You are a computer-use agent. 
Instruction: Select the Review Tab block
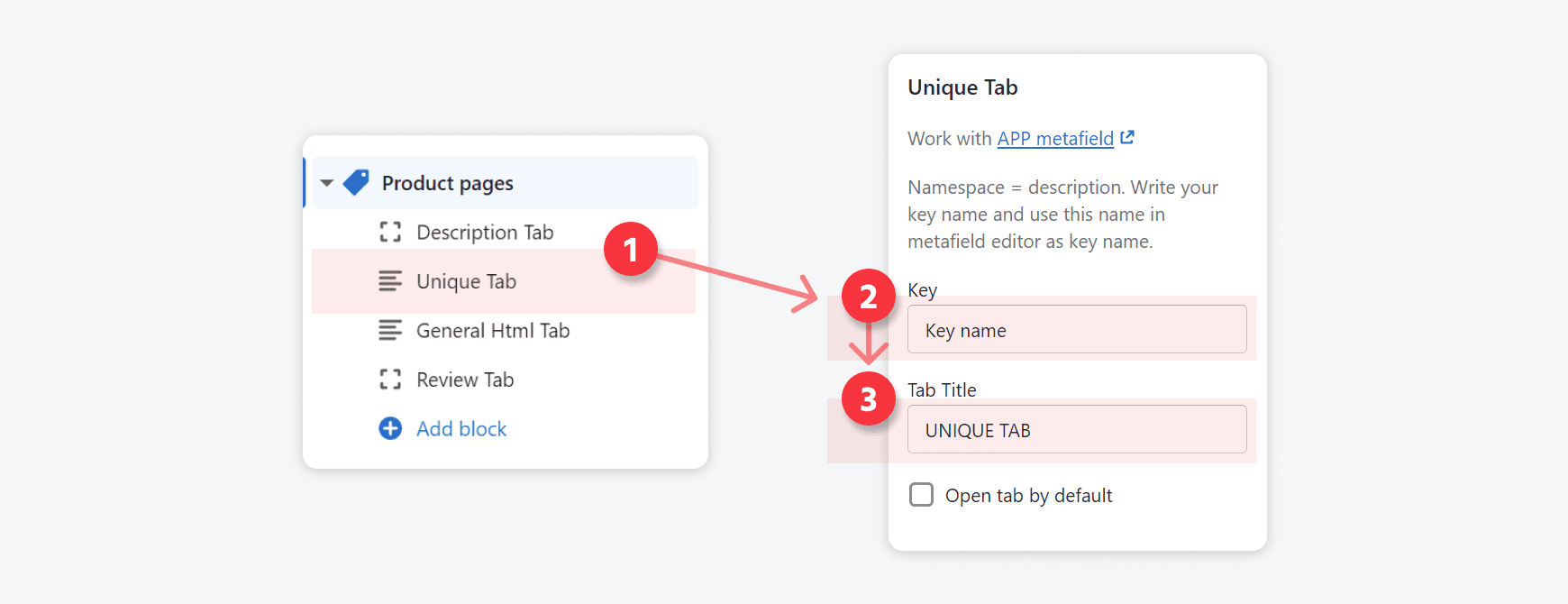[x=465, y=380]
